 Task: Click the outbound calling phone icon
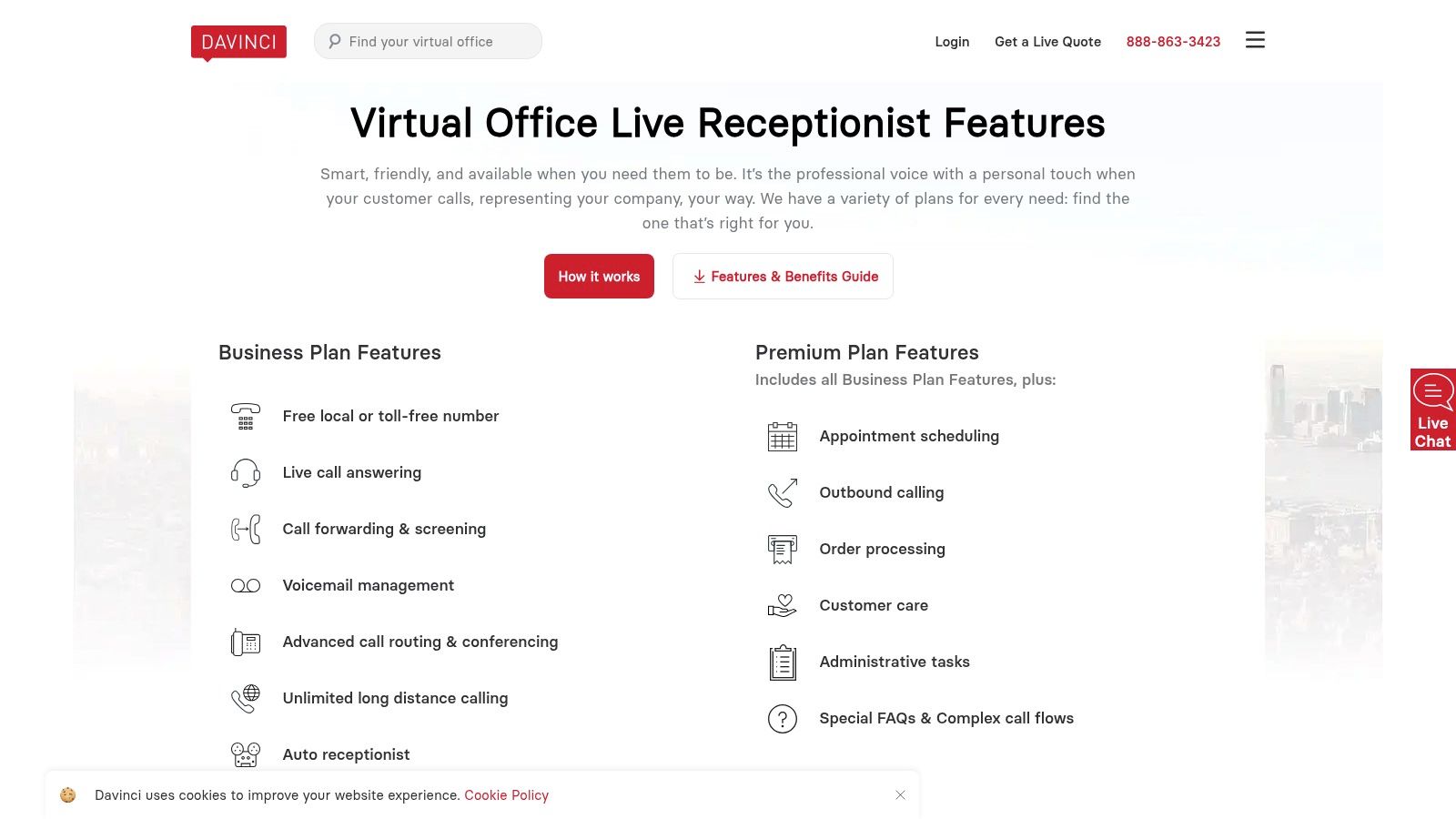[781, 493]
